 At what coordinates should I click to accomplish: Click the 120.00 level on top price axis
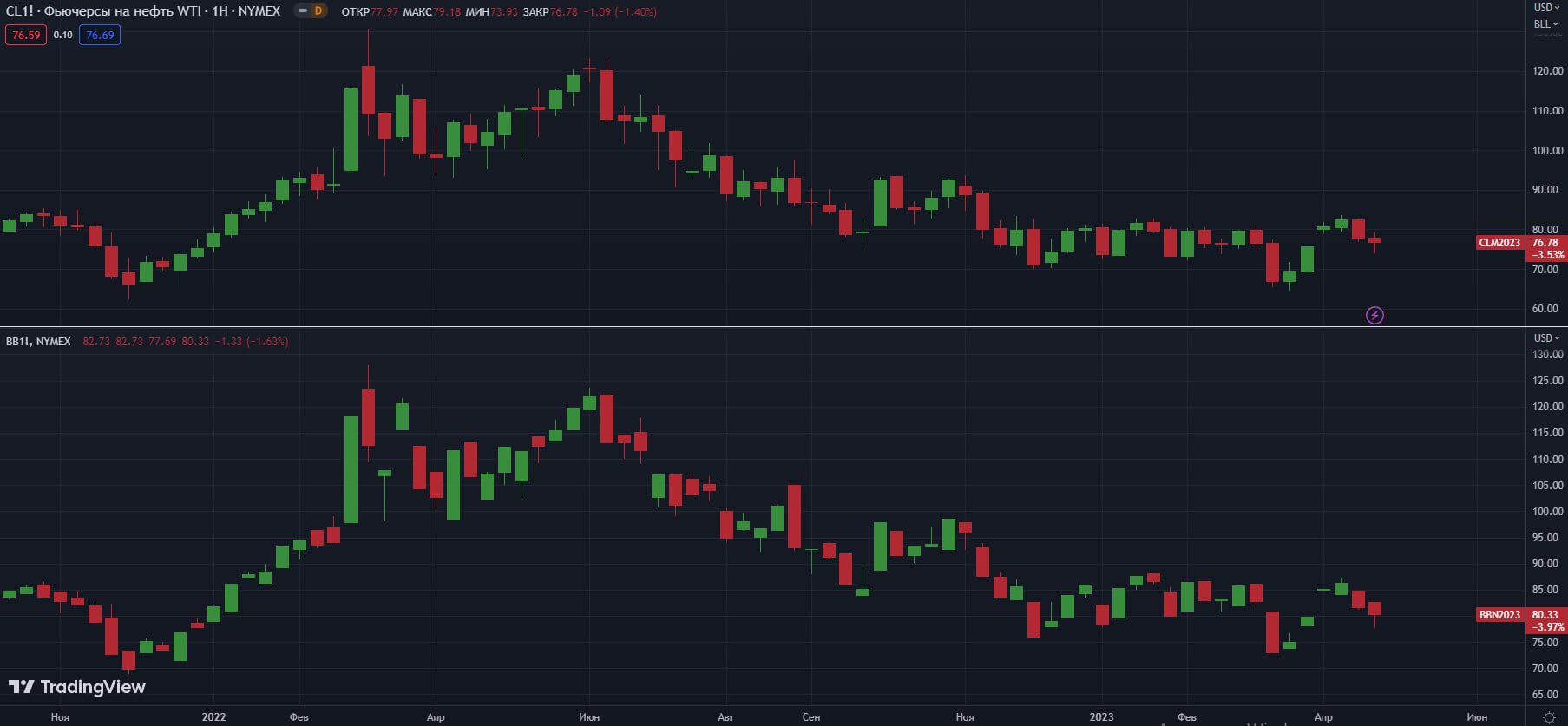coord(1547,71)
